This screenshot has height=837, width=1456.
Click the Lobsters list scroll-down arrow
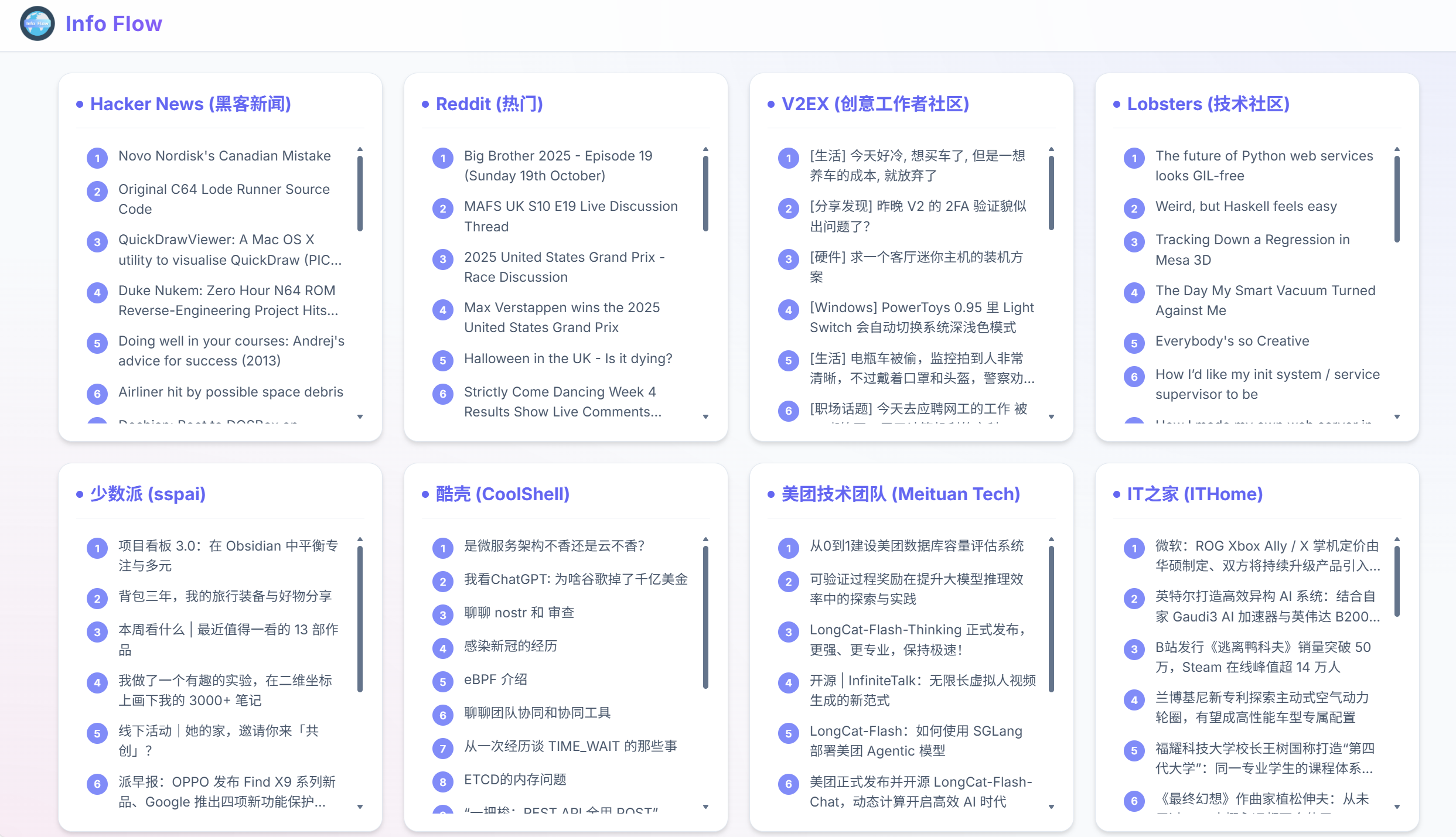(x=1397, y=416)
